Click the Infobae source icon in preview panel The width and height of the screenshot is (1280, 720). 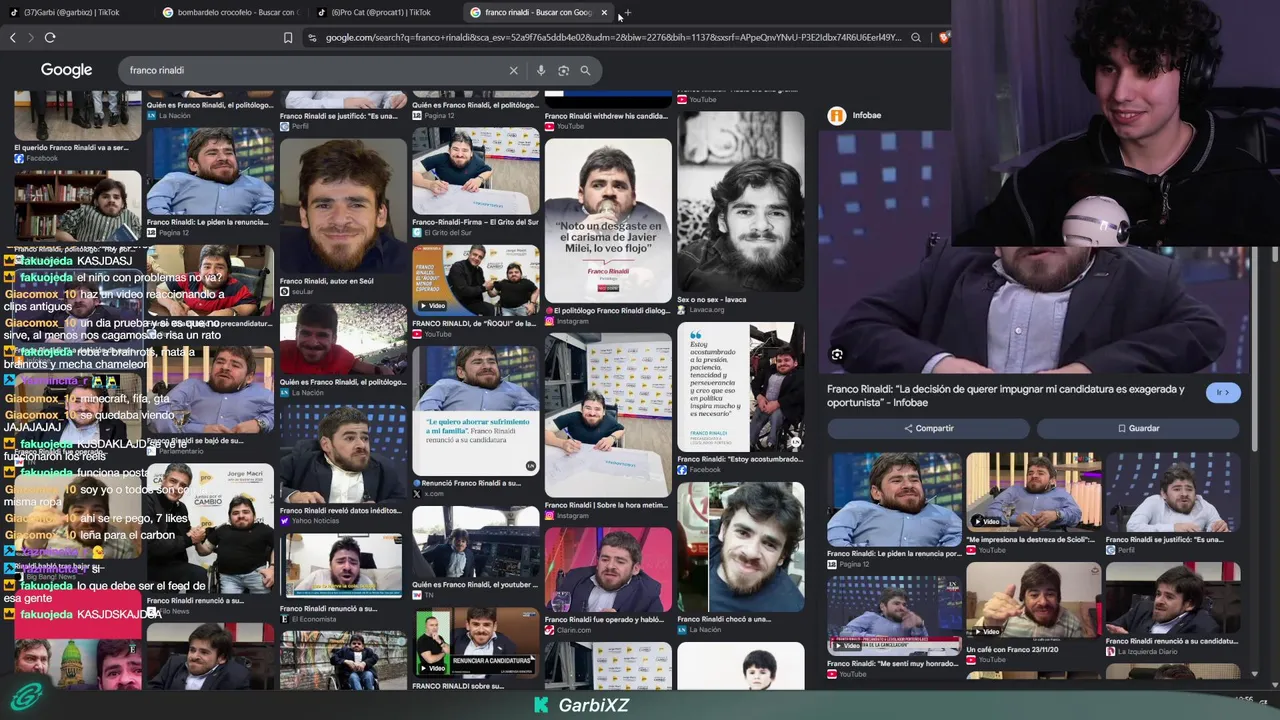[837, 115]
